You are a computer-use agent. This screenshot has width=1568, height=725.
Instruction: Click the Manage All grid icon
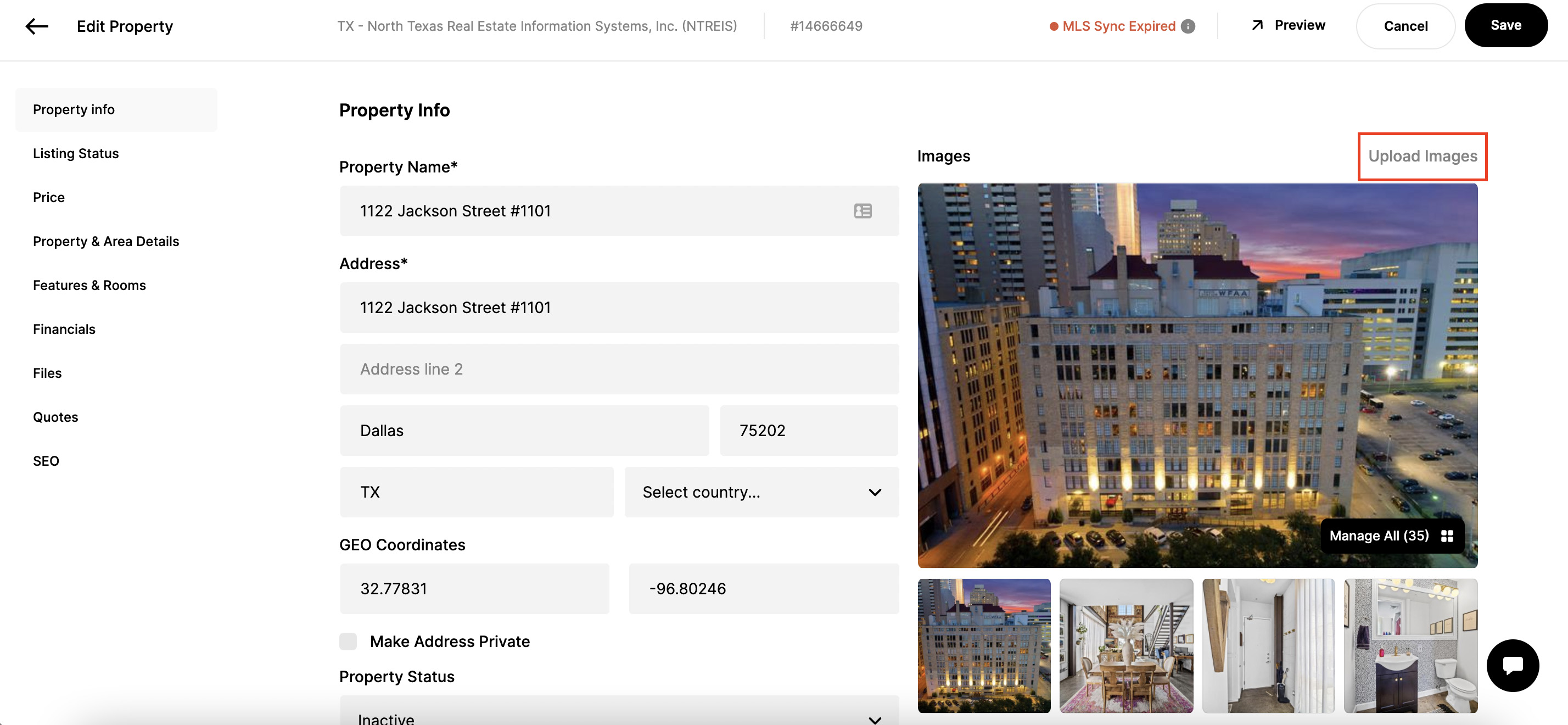pos(1447,536)
